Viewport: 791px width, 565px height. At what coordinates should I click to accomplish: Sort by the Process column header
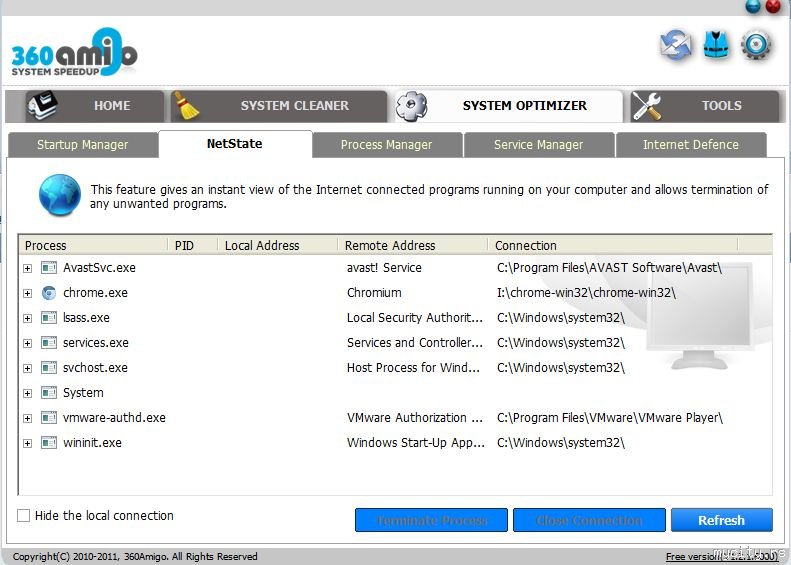93,245
